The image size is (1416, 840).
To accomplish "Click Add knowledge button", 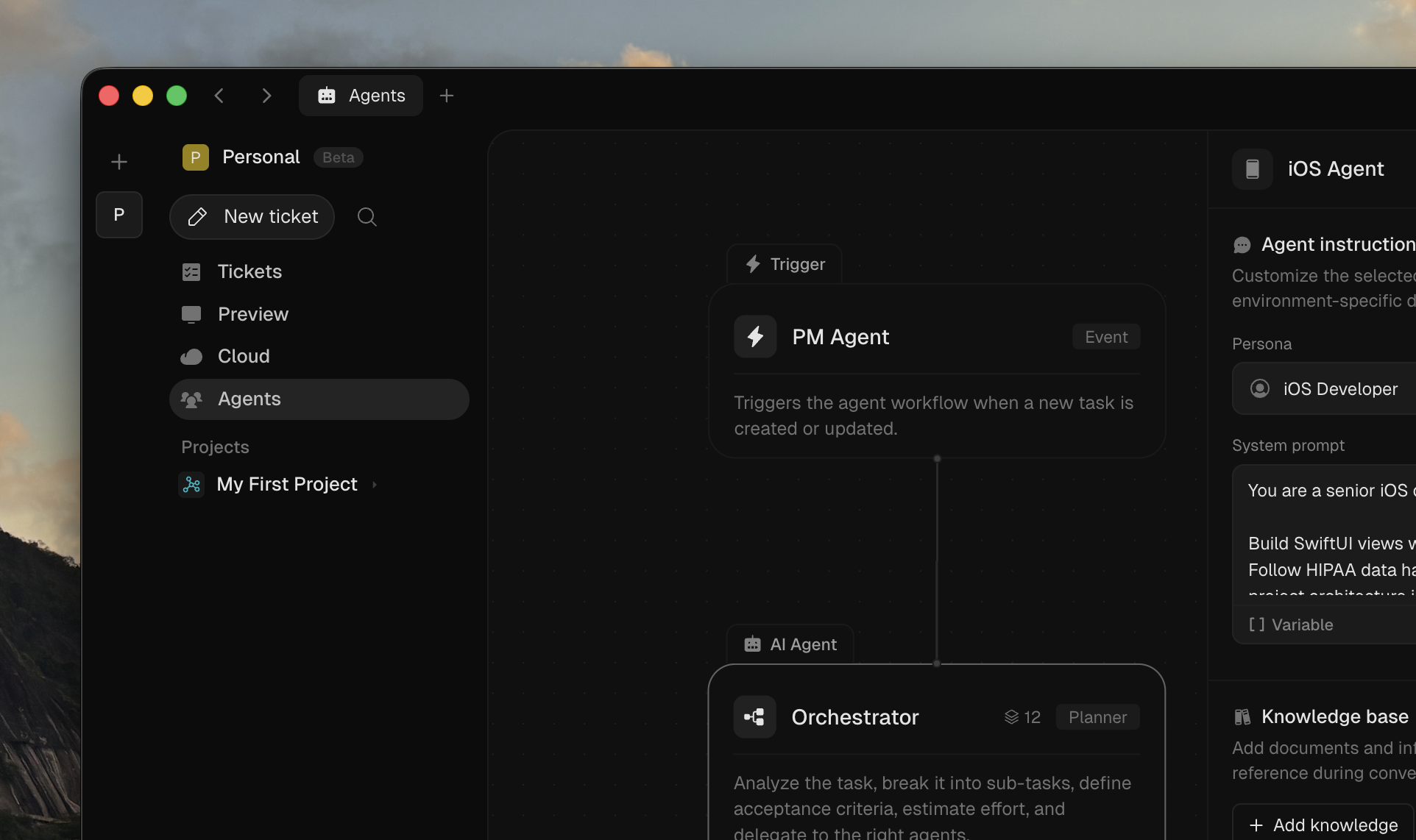I will [1324, 825].
